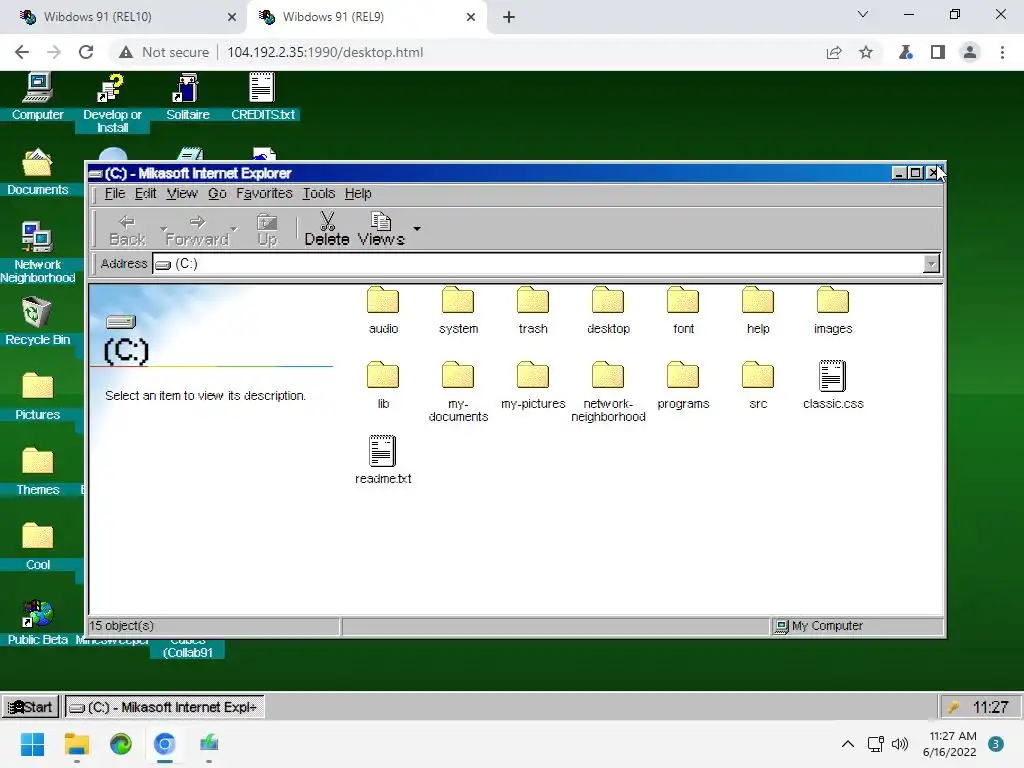The image size is (1024, 768).
Task: Open the system folder
Action: click(458, 311)
